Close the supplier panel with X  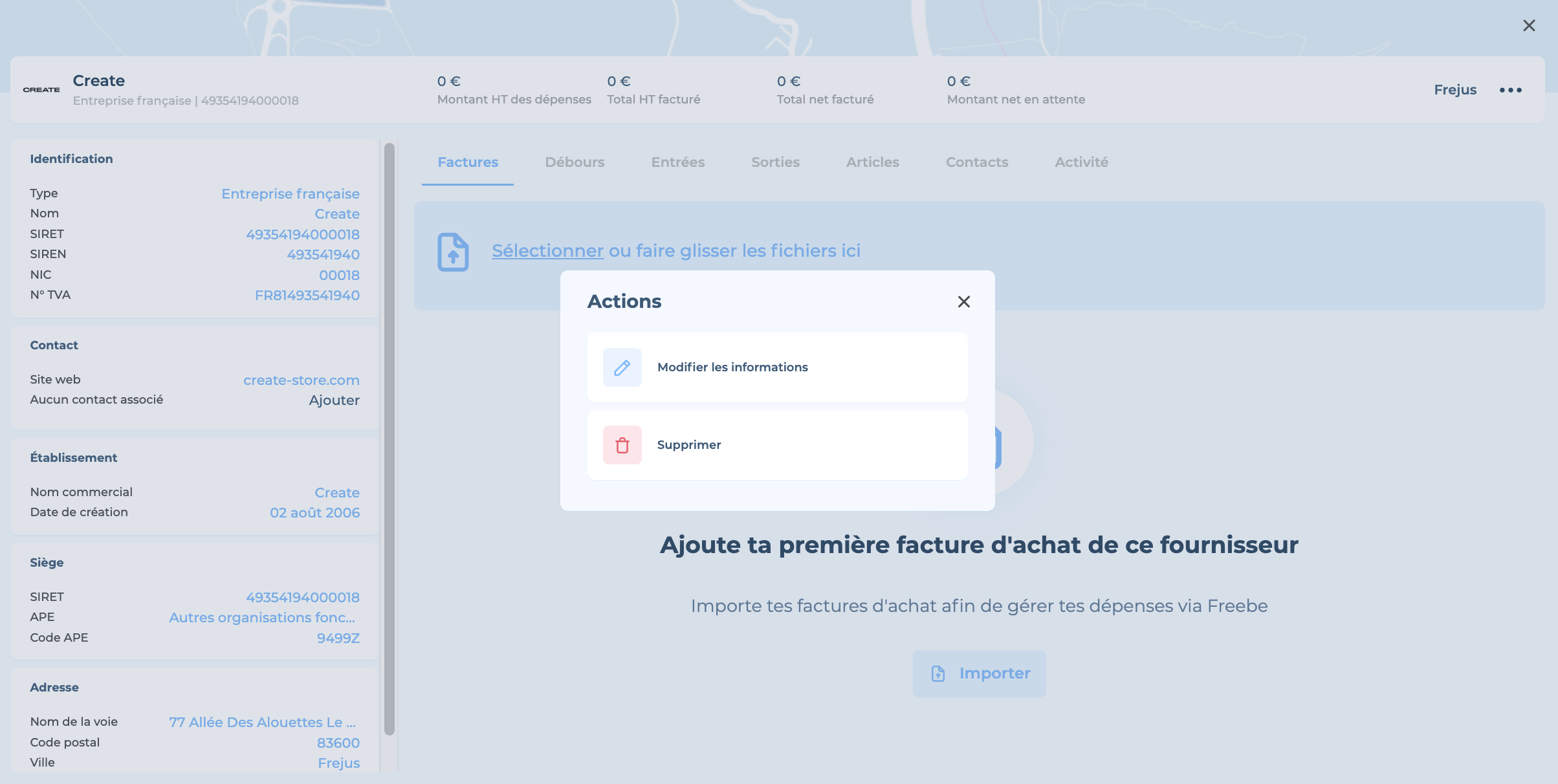1528,26
